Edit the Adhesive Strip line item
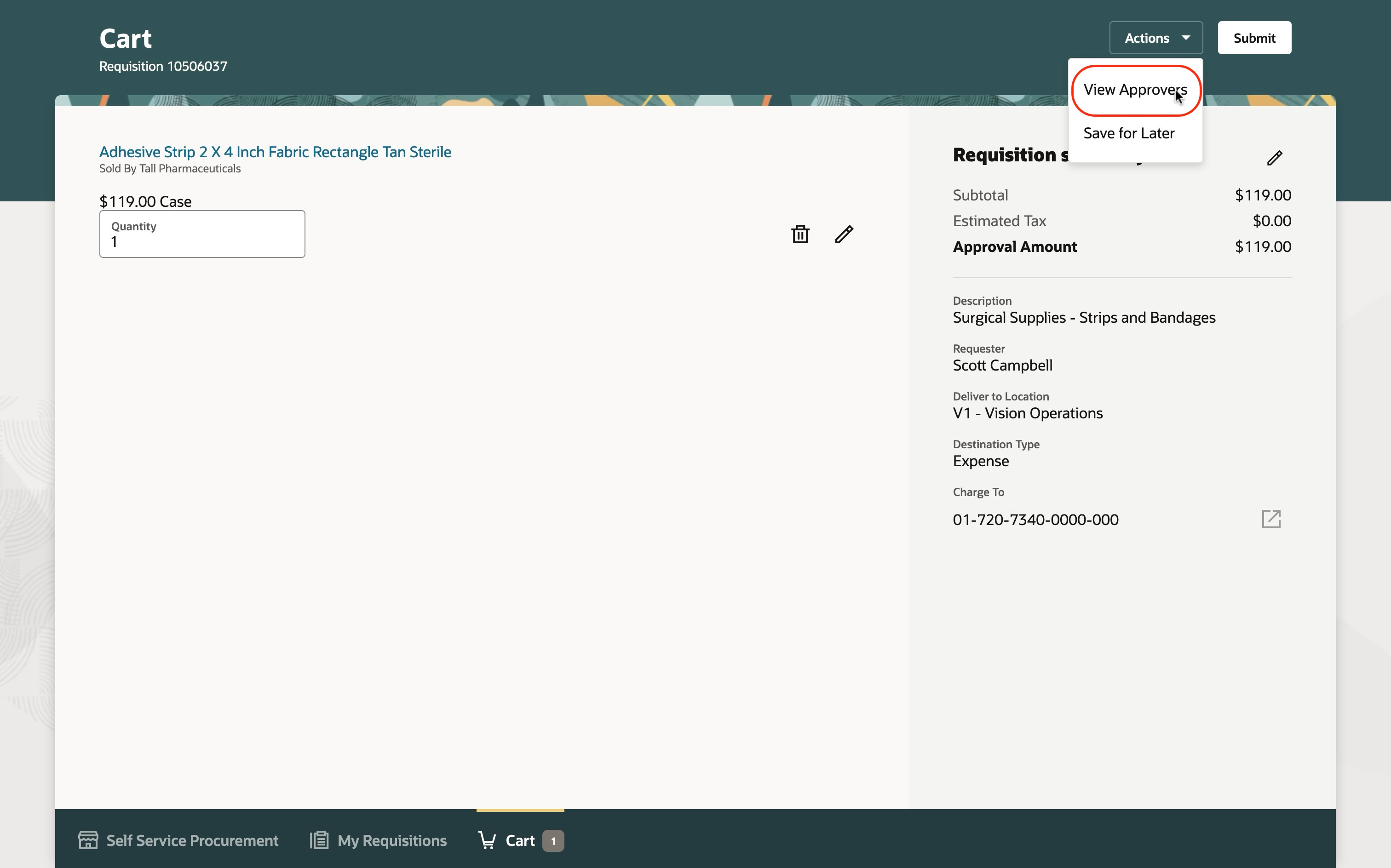The width and height of the screenshot is (1391, 868). [844, 234]
